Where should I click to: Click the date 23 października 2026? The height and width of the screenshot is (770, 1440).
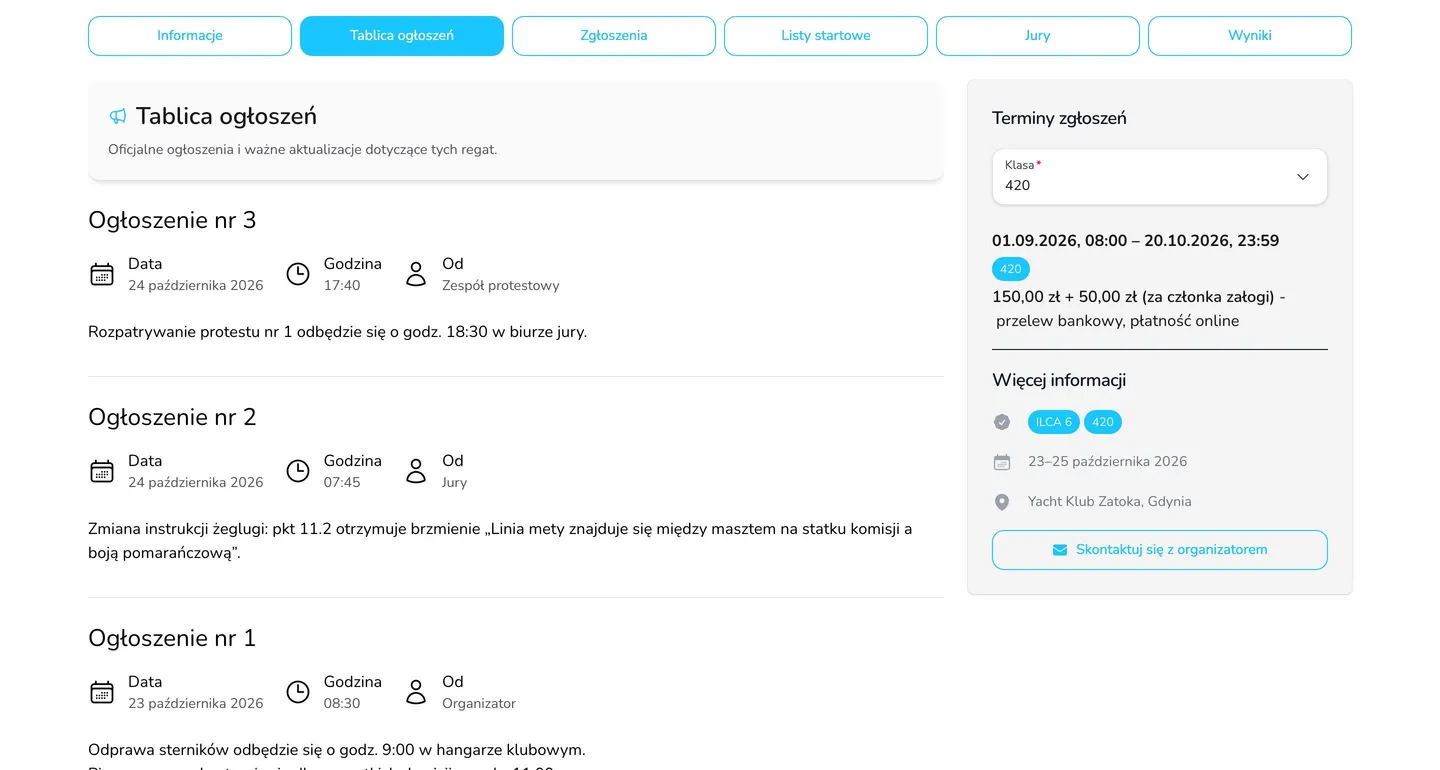196,704
